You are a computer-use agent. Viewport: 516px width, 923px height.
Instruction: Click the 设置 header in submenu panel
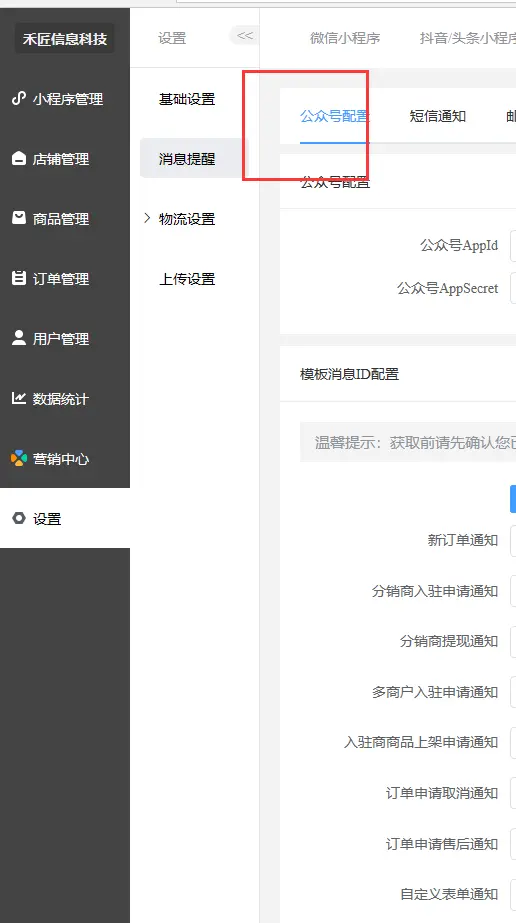pyautogui.click(x=172, y=38)
